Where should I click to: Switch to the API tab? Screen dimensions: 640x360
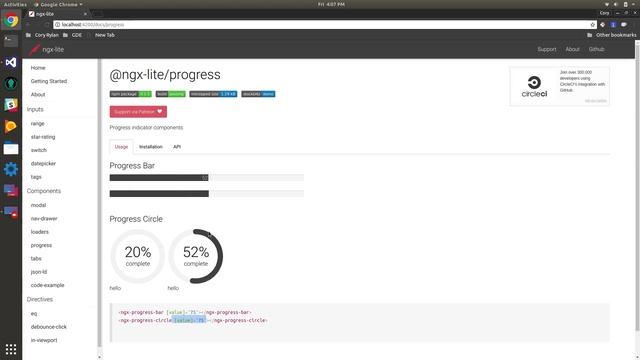177,147
